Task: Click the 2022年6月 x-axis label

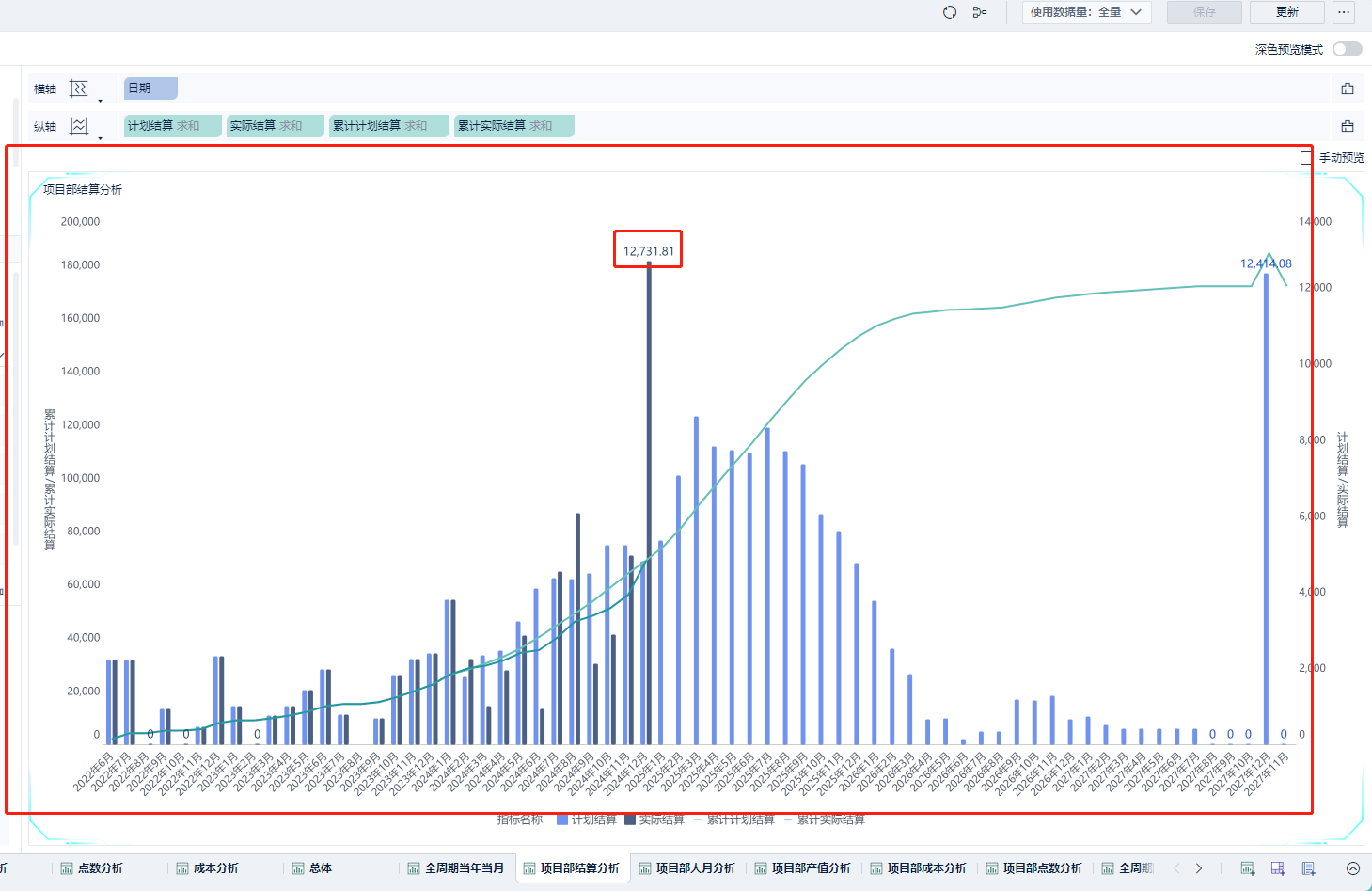Action: (x=93, y=772)
